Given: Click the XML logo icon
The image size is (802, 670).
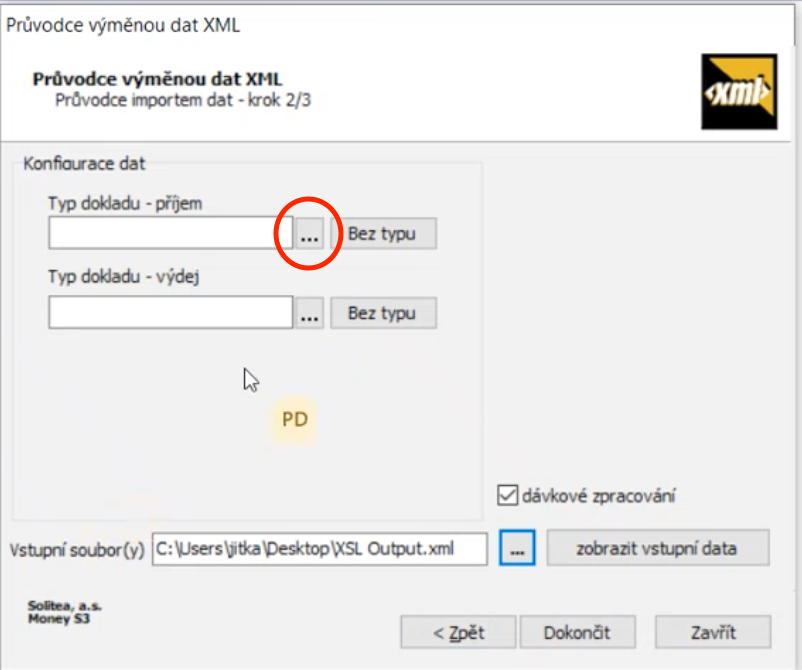Looking at the screenshot, I should (739, 92).
